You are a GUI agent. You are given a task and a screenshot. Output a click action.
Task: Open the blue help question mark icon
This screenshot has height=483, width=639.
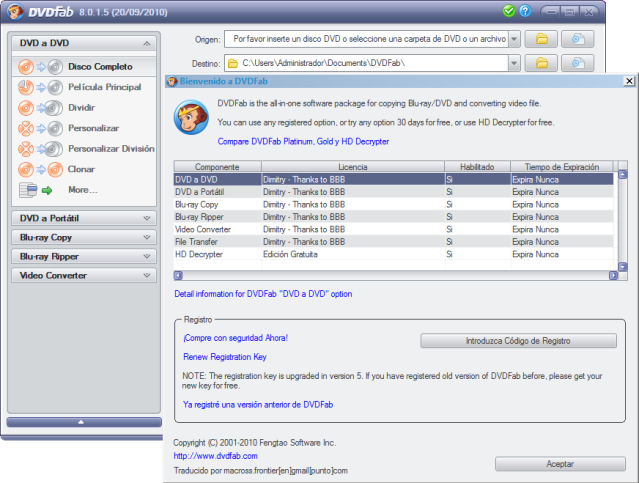pyautogui.click(x=525, y=11)
